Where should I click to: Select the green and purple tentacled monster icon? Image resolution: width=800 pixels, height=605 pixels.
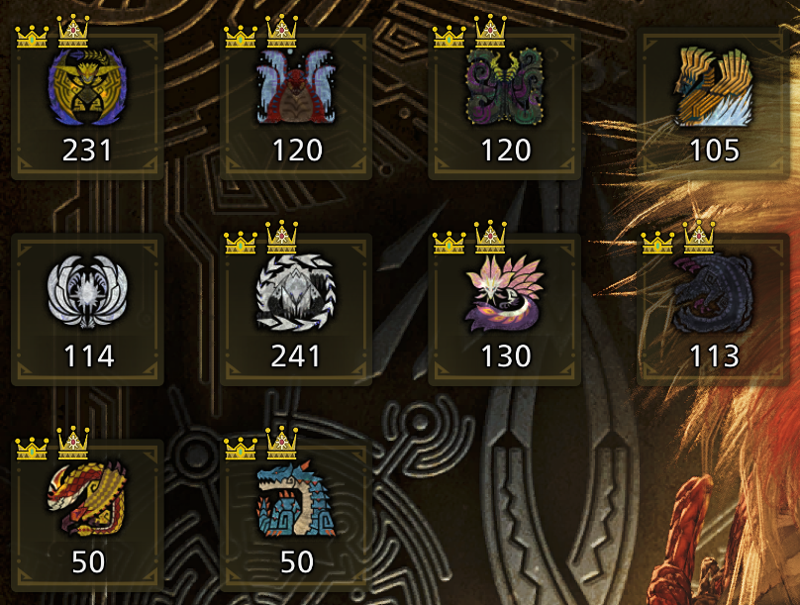tap(505, 87)
